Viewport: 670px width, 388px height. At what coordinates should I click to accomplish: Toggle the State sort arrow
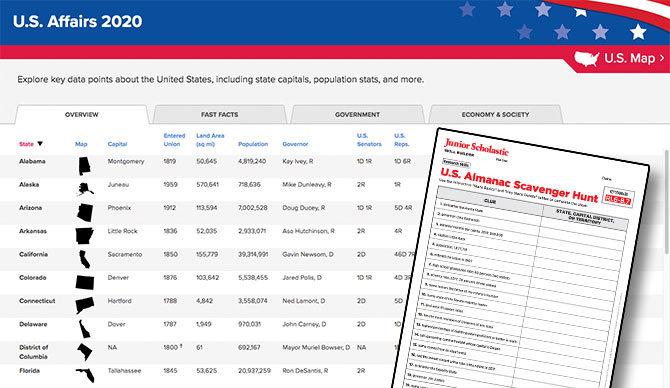[40, 144]
